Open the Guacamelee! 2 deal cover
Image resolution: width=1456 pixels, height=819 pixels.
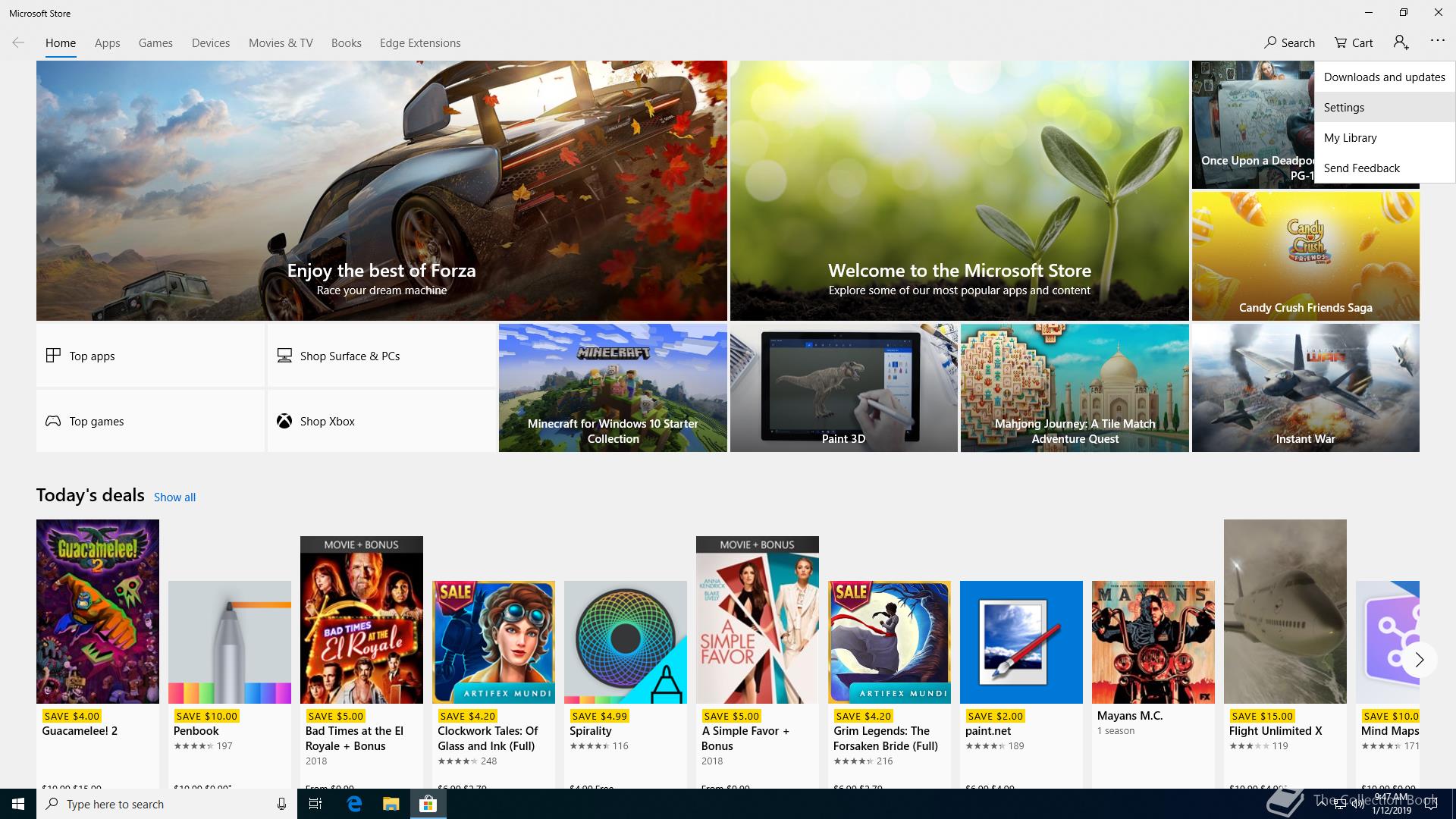click(x=98, y=611)
